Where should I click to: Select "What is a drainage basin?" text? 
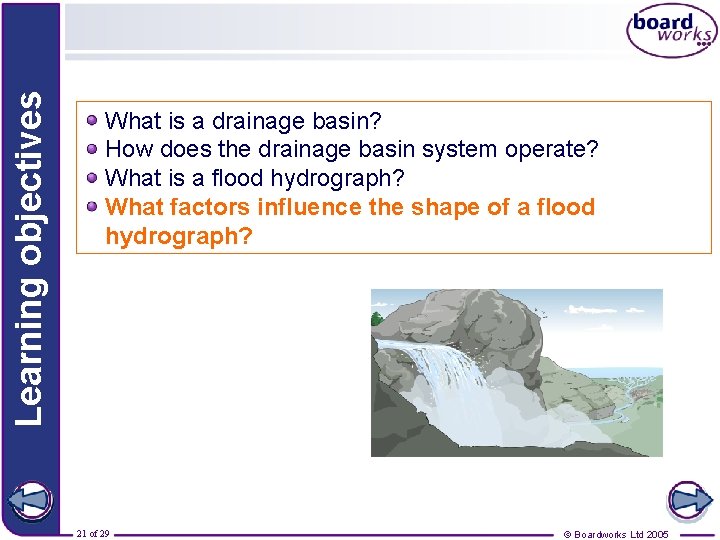pos(243,121)
